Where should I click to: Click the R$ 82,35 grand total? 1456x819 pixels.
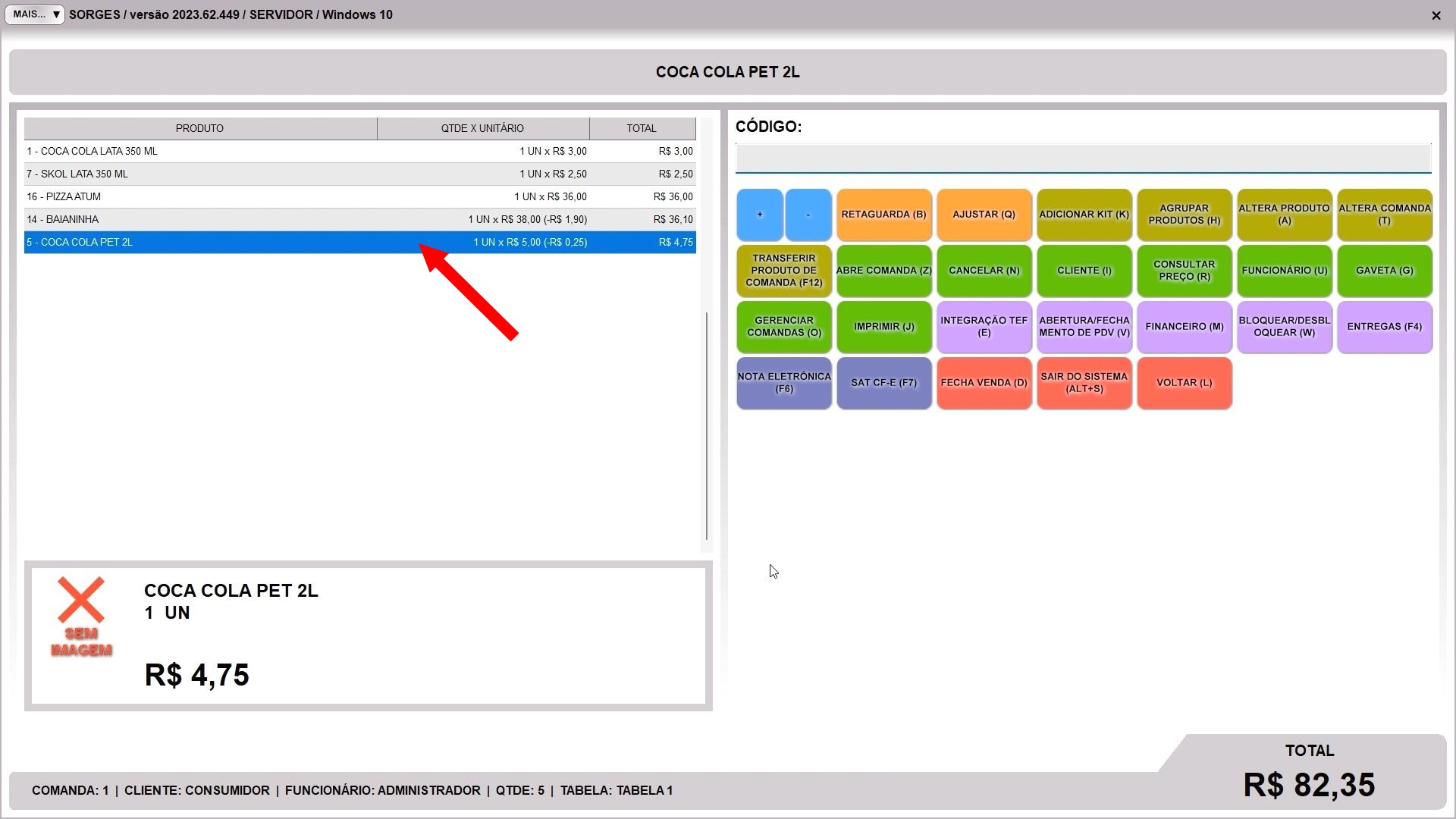click(1309, 785)
